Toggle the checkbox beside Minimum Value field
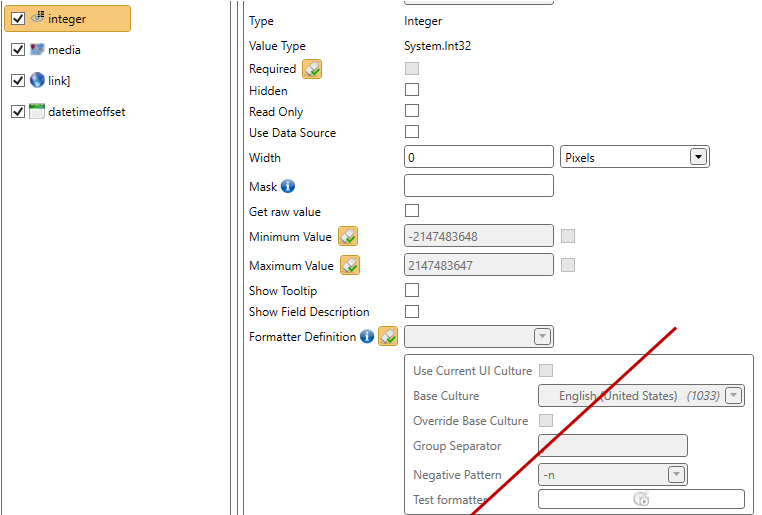This screenshot has width=762, height=515. 568,236
